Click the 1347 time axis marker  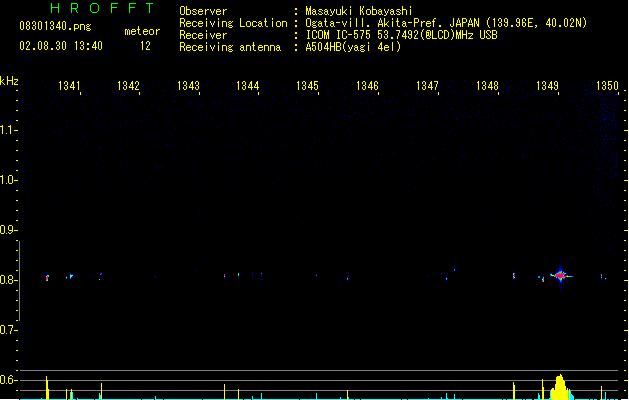click(x=427, y=86)
